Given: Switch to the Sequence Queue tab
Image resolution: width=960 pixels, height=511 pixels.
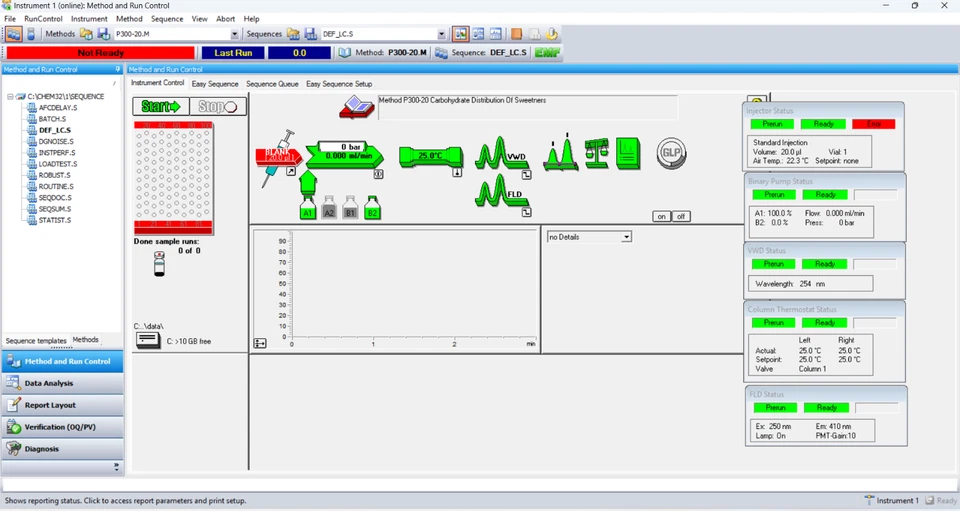Looking at the screenshot, I should point(272,84).
